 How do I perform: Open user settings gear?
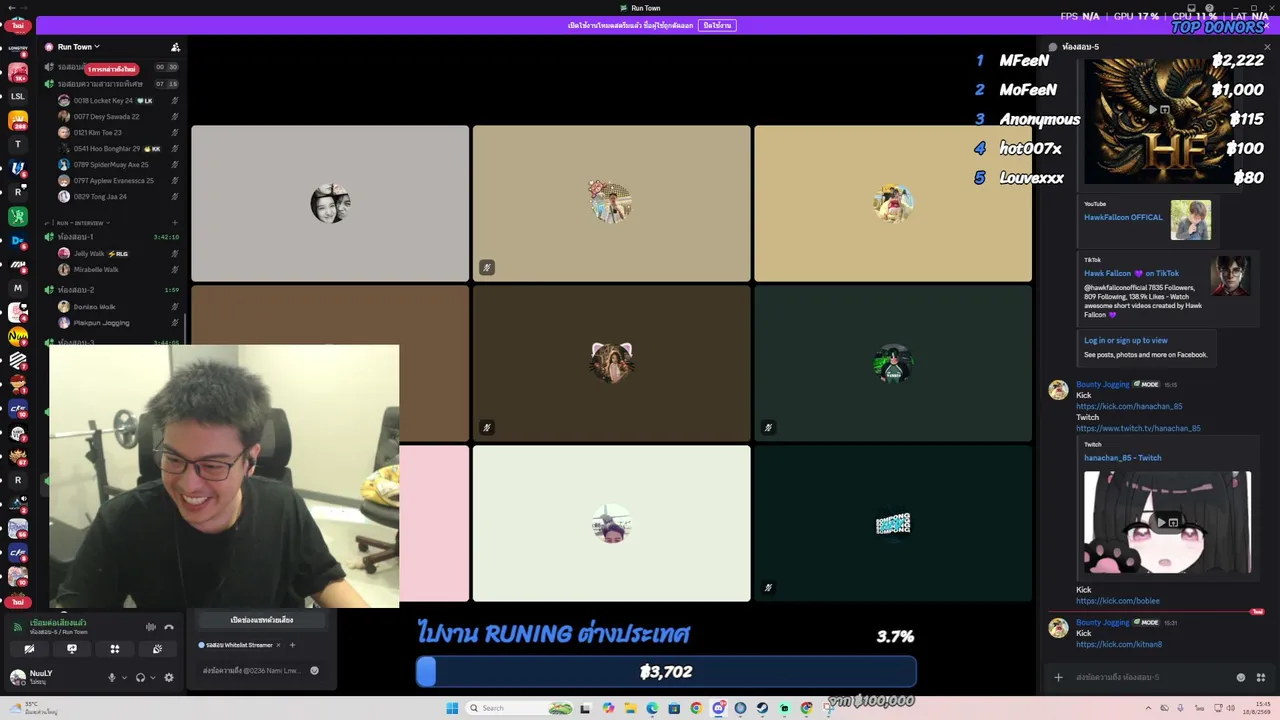[169, 677]
